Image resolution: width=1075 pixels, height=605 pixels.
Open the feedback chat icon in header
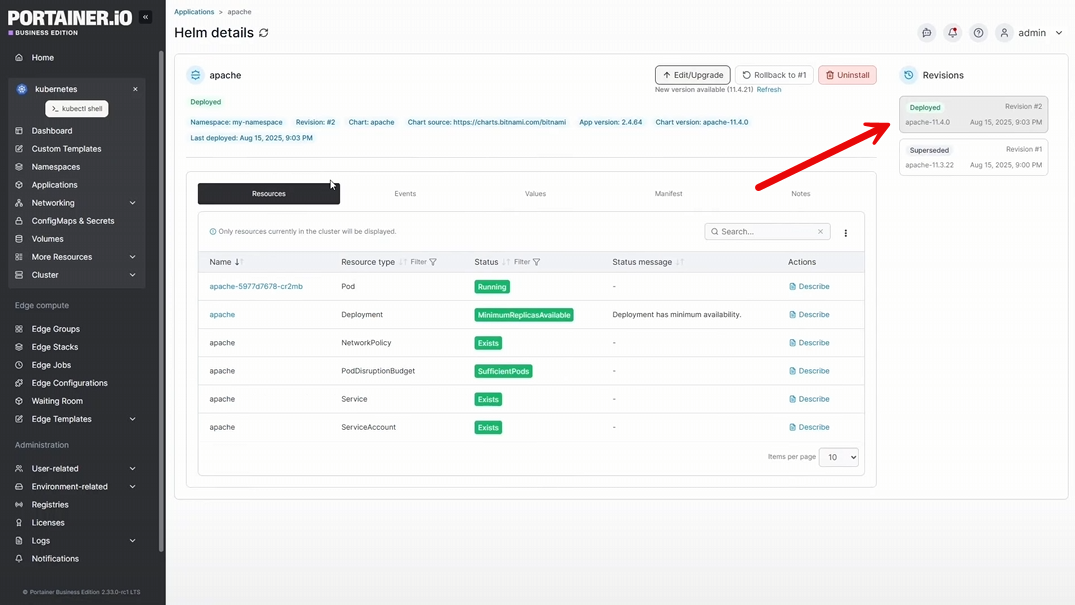[926, 33]
